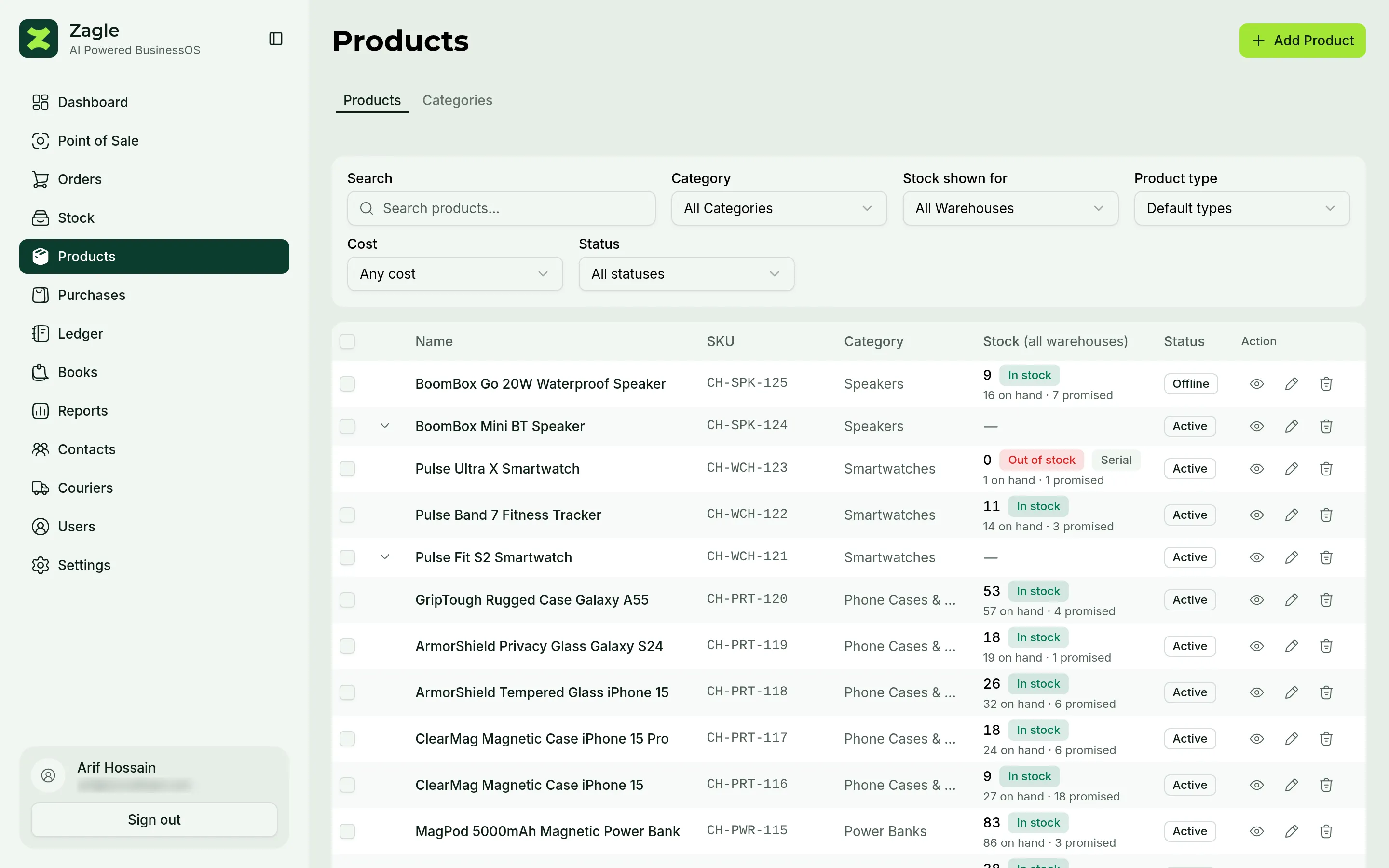
Task: Open Dashboard in the sidebar
Action: click(x=154, y=102)
